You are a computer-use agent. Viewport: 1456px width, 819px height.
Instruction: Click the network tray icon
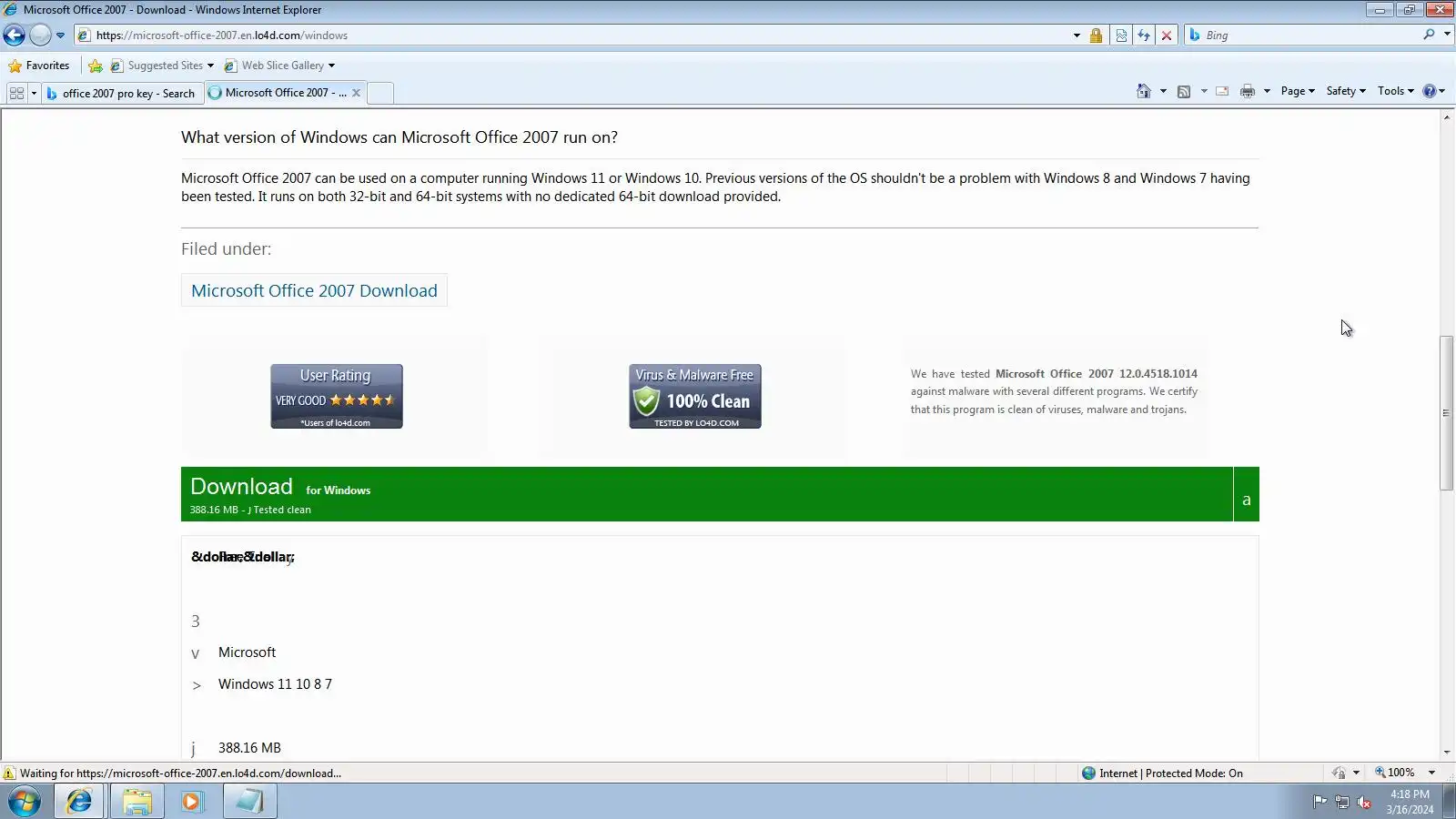(1342, 802)
